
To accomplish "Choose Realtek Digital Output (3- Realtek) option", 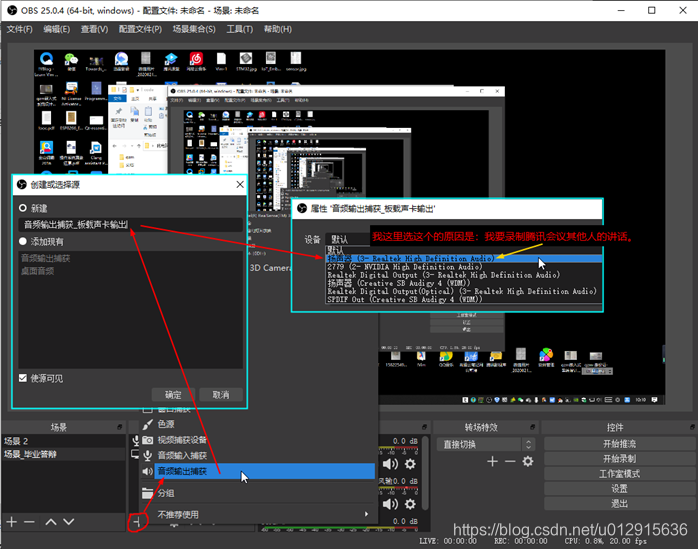I will (x=463, y=275).
